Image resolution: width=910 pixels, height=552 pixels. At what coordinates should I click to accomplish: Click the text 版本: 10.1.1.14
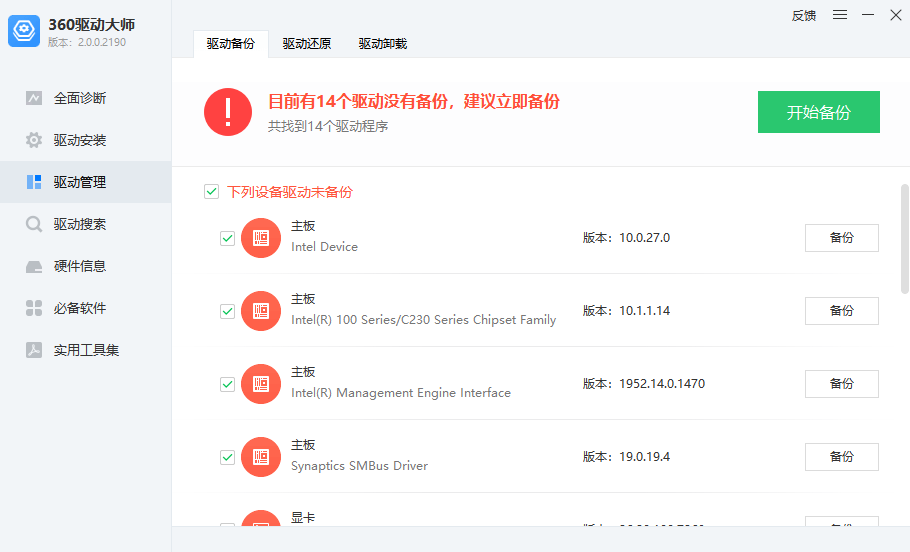pos(626,311)
